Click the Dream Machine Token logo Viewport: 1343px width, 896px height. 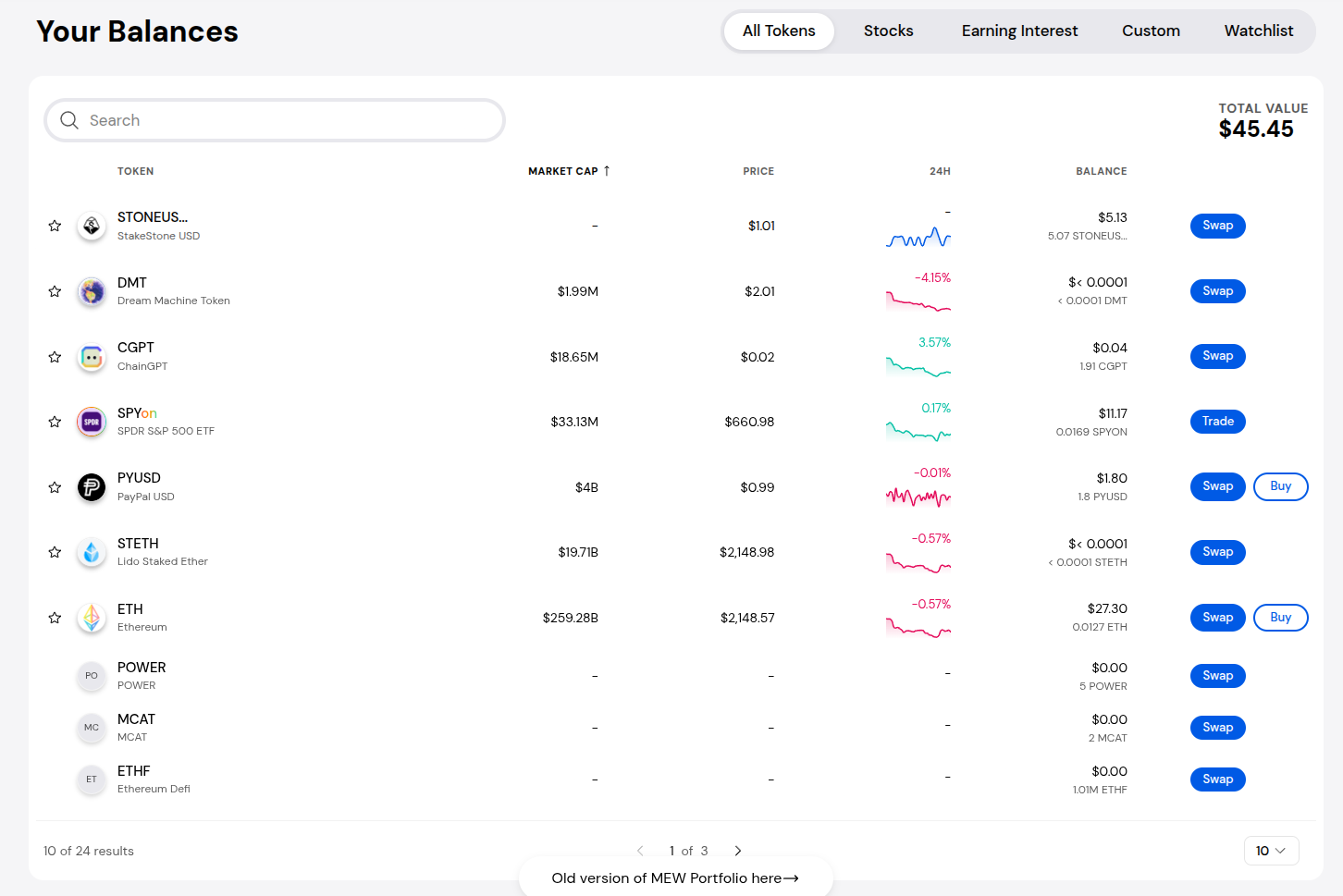pyautogui.click(x=92, y=291)
